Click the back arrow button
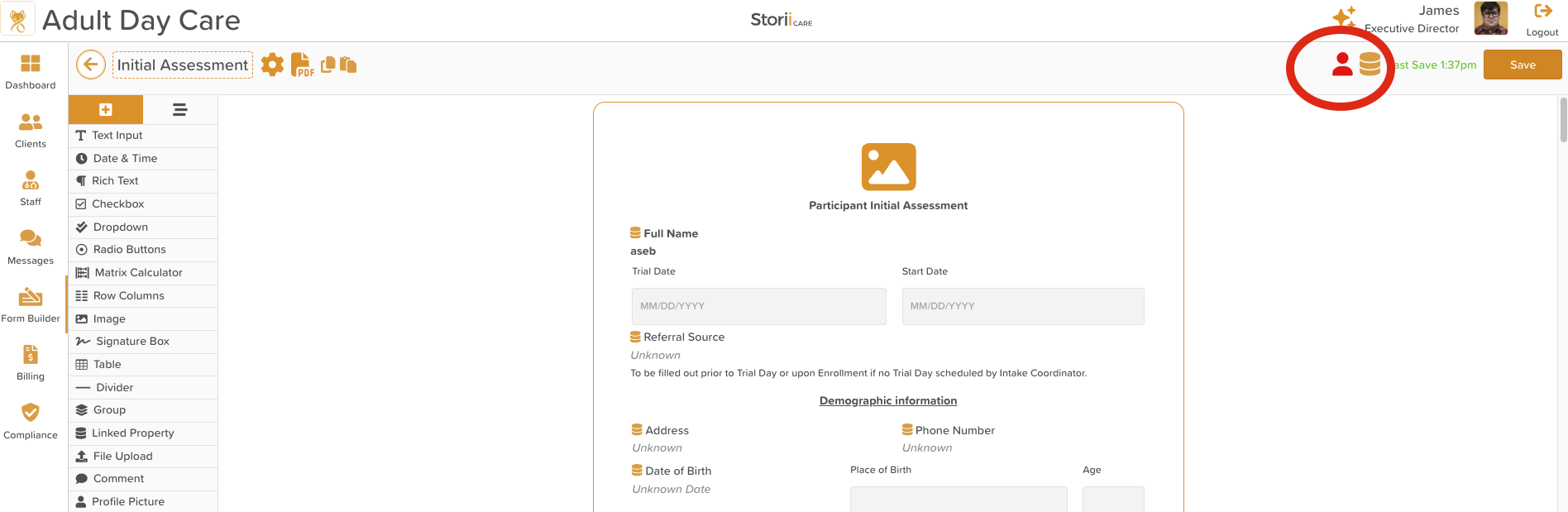 [91, 65]
